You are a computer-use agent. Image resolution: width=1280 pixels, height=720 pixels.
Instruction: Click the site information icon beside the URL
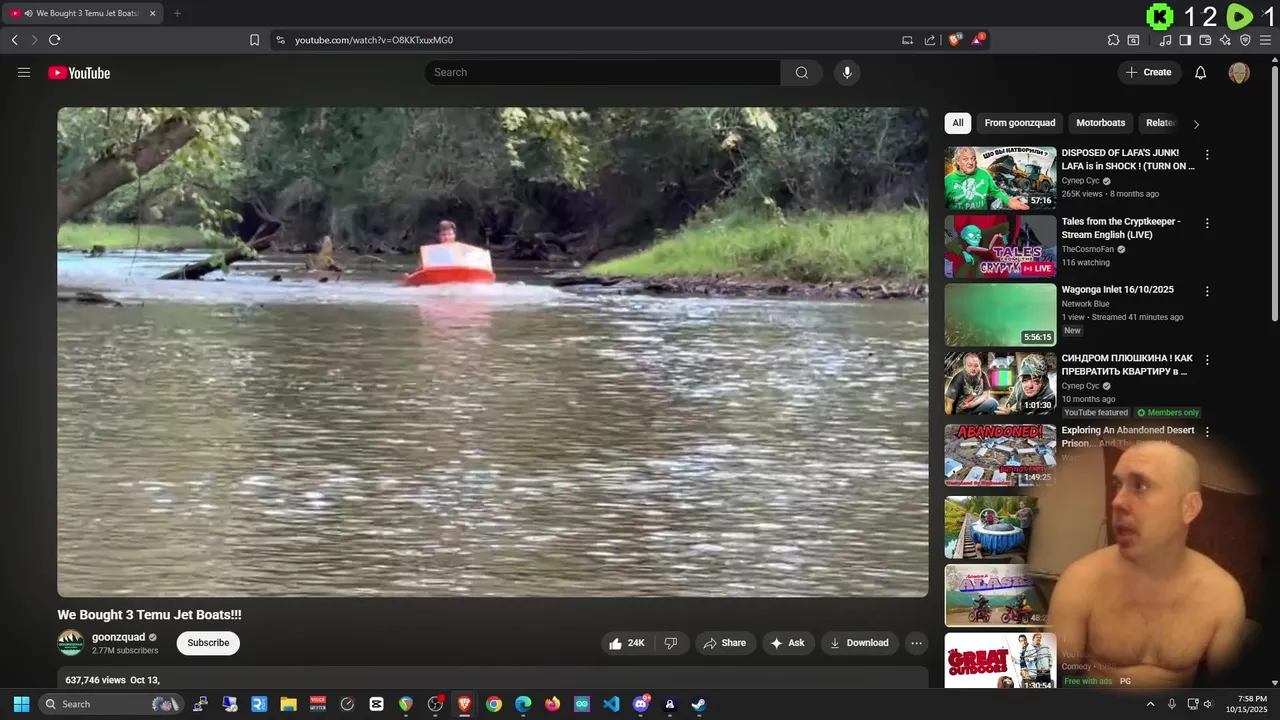280,40
